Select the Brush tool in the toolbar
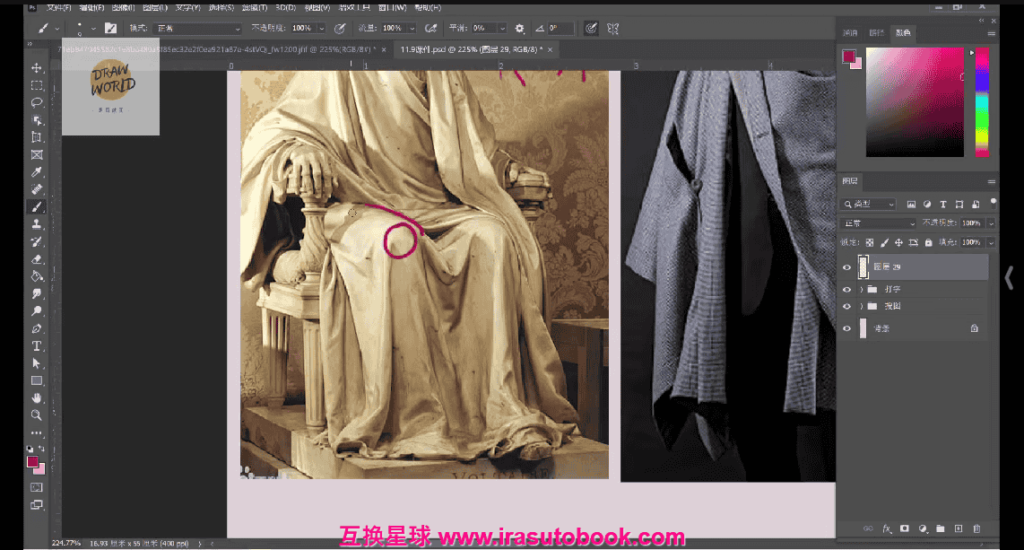Image resolution: width=1024 pixels, height=550 pixels. click(x=37, y=206)
